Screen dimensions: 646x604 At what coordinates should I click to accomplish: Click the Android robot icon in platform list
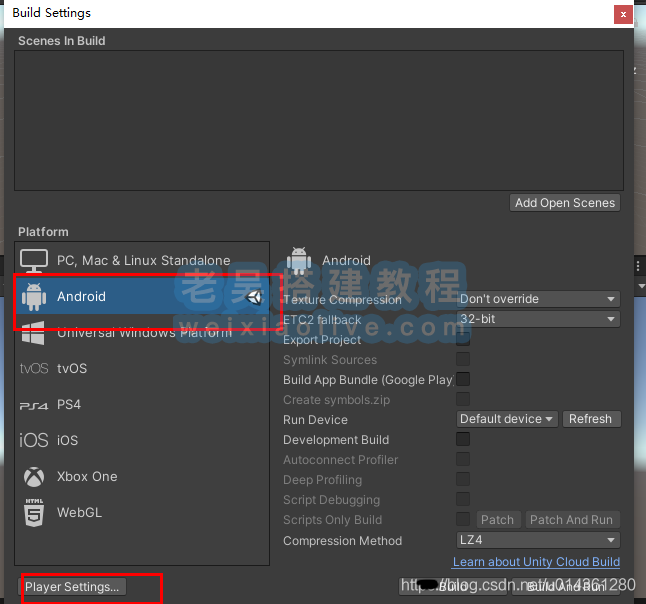coord(34,297)
